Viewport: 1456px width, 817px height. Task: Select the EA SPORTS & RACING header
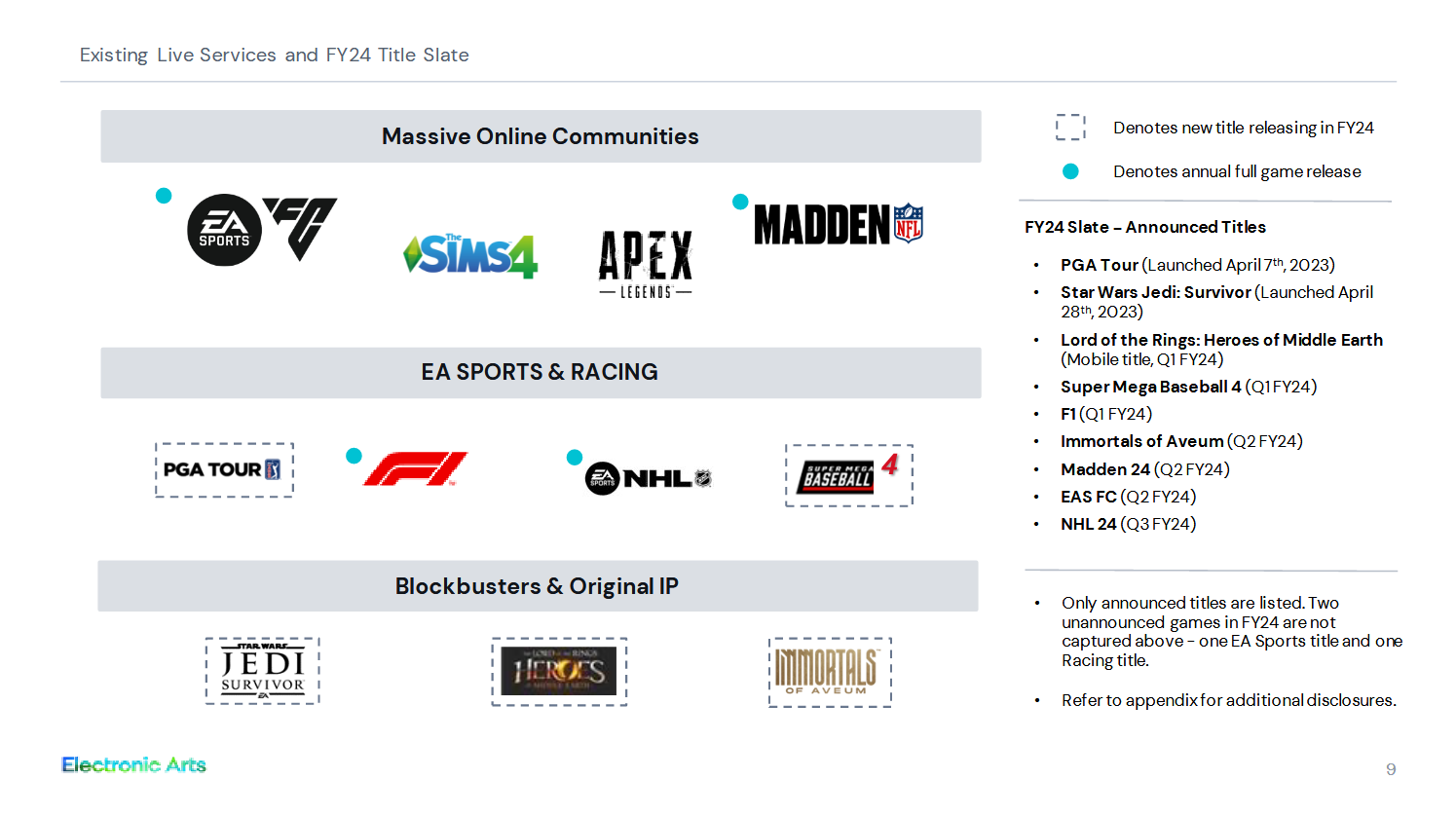[541, 372]
